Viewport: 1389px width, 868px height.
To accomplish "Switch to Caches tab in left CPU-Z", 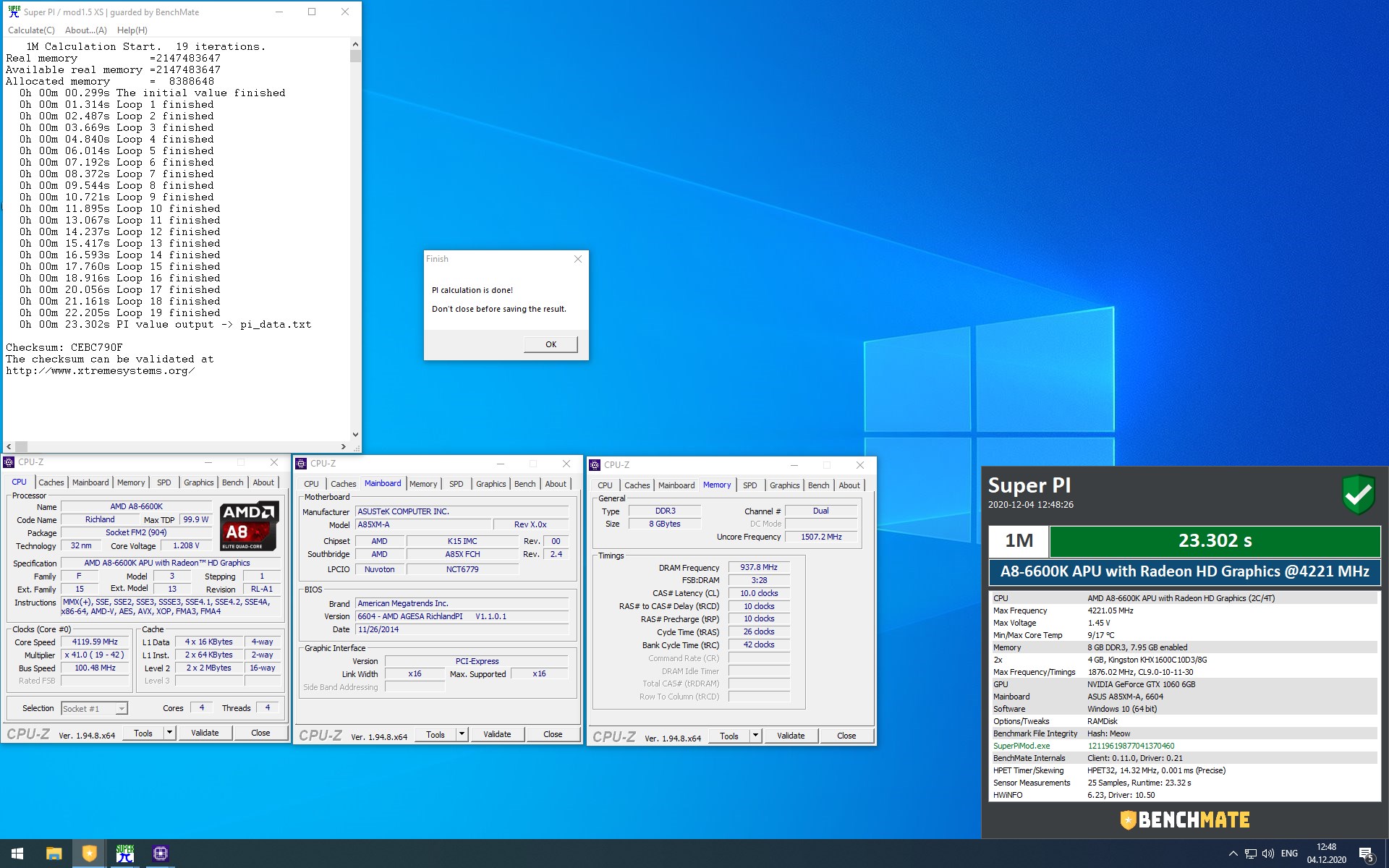I will pos(51,482).
